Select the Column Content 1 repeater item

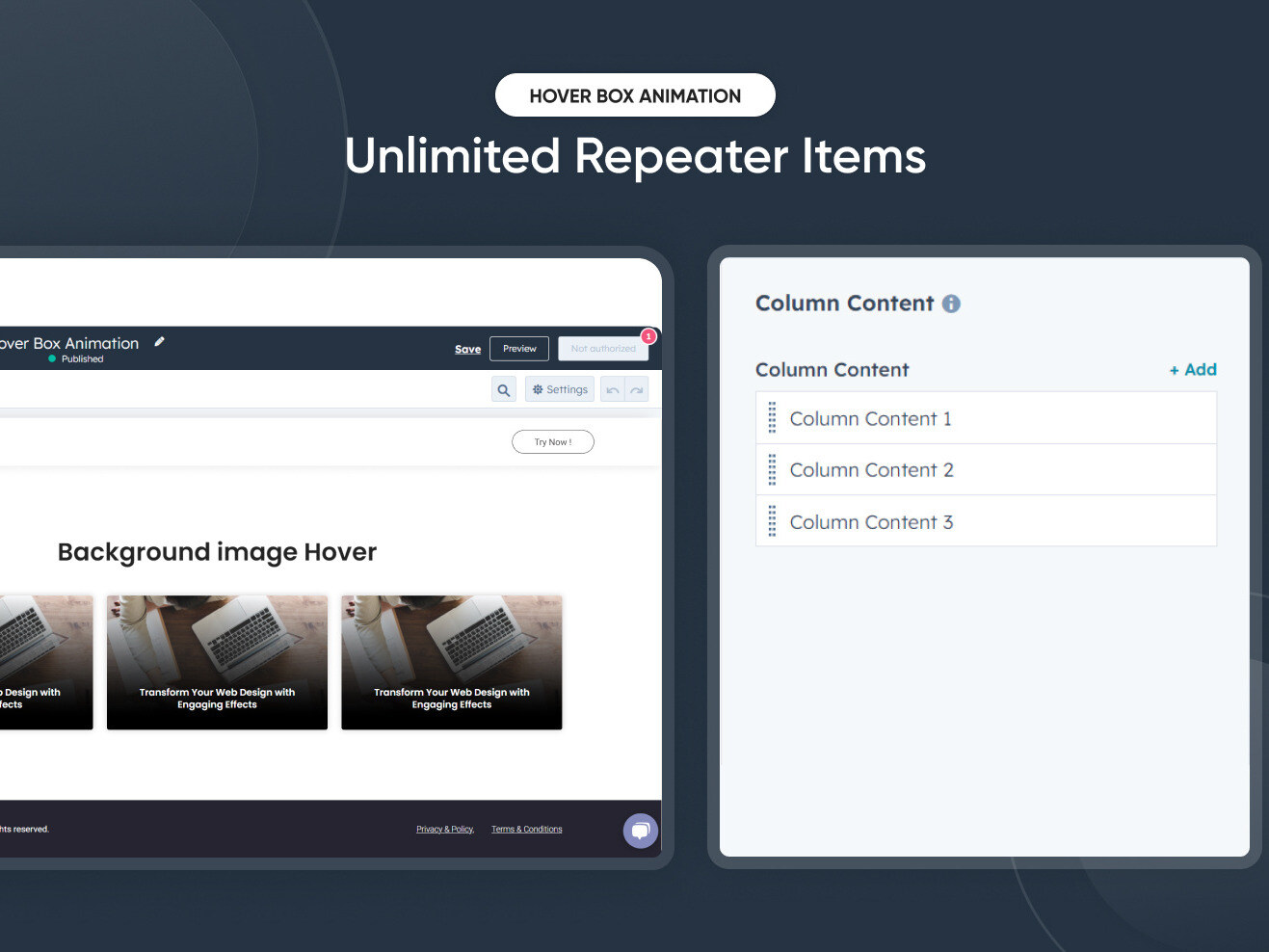(870, 418)
